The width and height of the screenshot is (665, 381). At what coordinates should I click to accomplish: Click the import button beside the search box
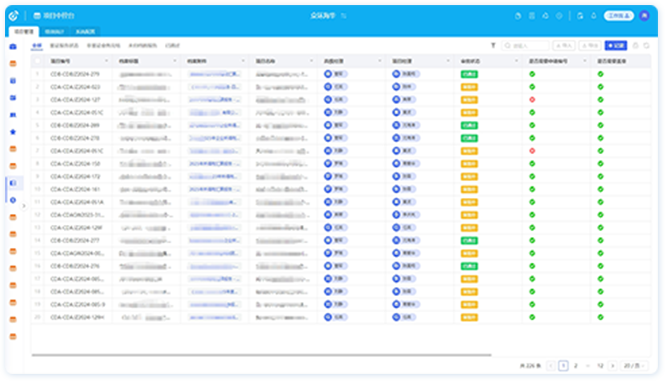coord(564,45)
